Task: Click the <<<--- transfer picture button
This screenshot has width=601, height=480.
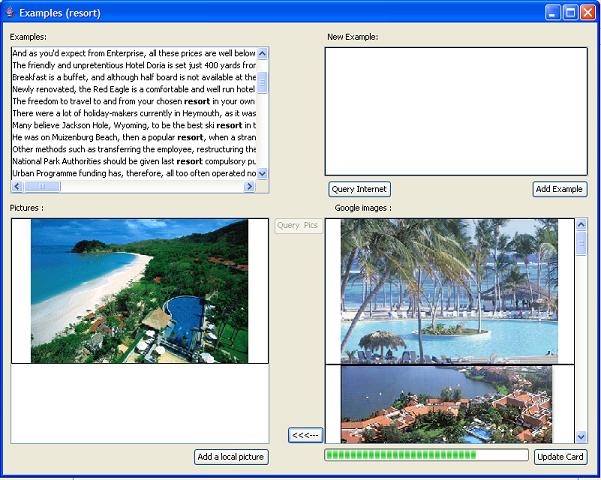Action: pos(305,435)
